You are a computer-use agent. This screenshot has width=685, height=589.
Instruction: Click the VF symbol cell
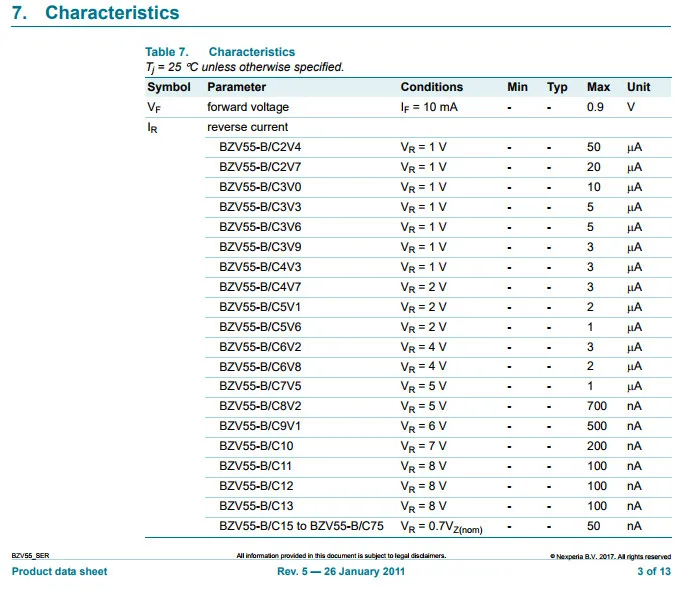click(x=154, y=107)
